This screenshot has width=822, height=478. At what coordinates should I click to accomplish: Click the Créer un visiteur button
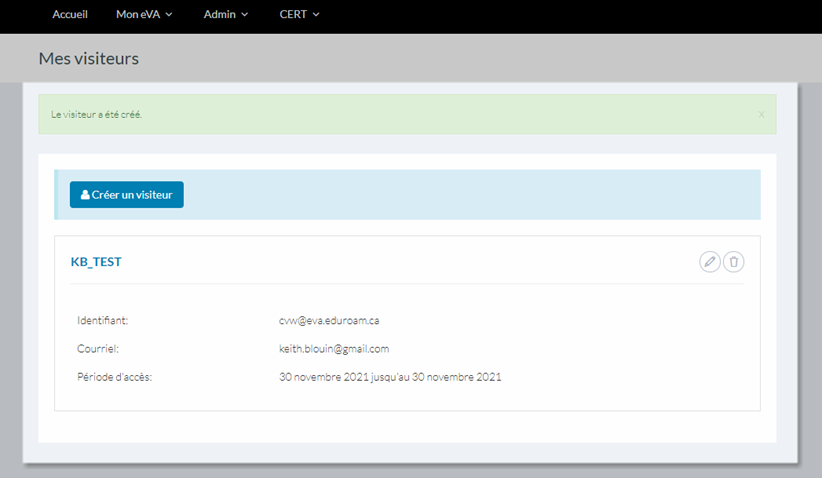127,195
